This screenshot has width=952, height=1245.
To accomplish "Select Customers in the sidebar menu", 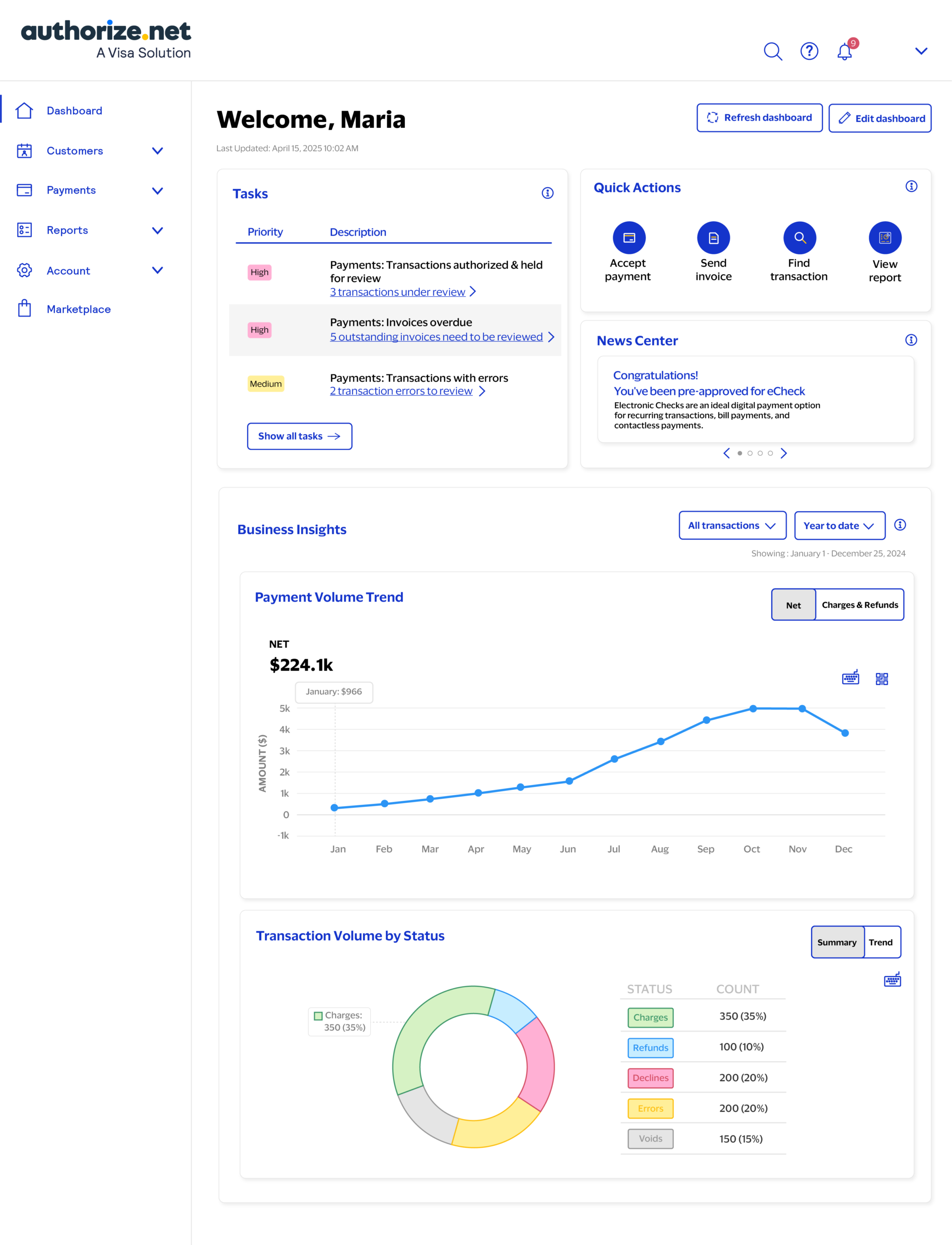I will (75, 151).
